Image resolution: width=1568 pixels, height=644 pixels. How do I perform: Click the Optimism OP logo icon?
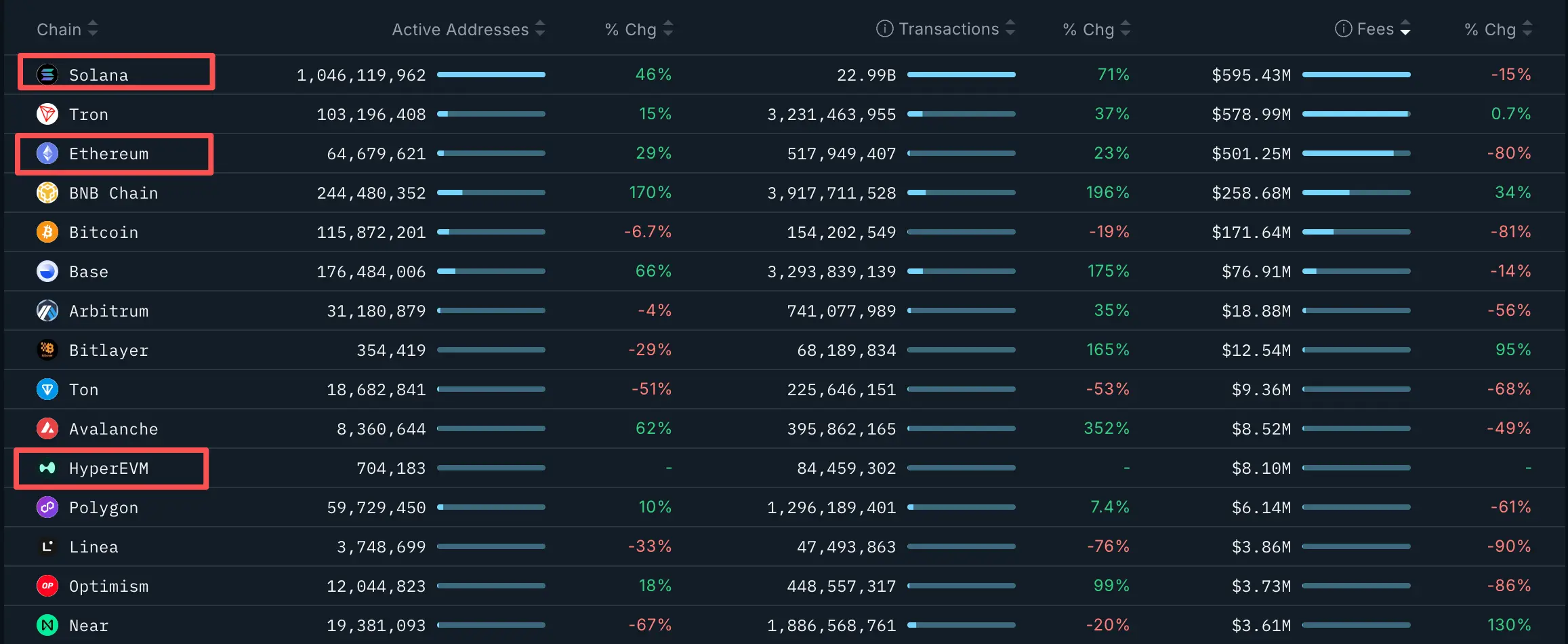(47, 586)
